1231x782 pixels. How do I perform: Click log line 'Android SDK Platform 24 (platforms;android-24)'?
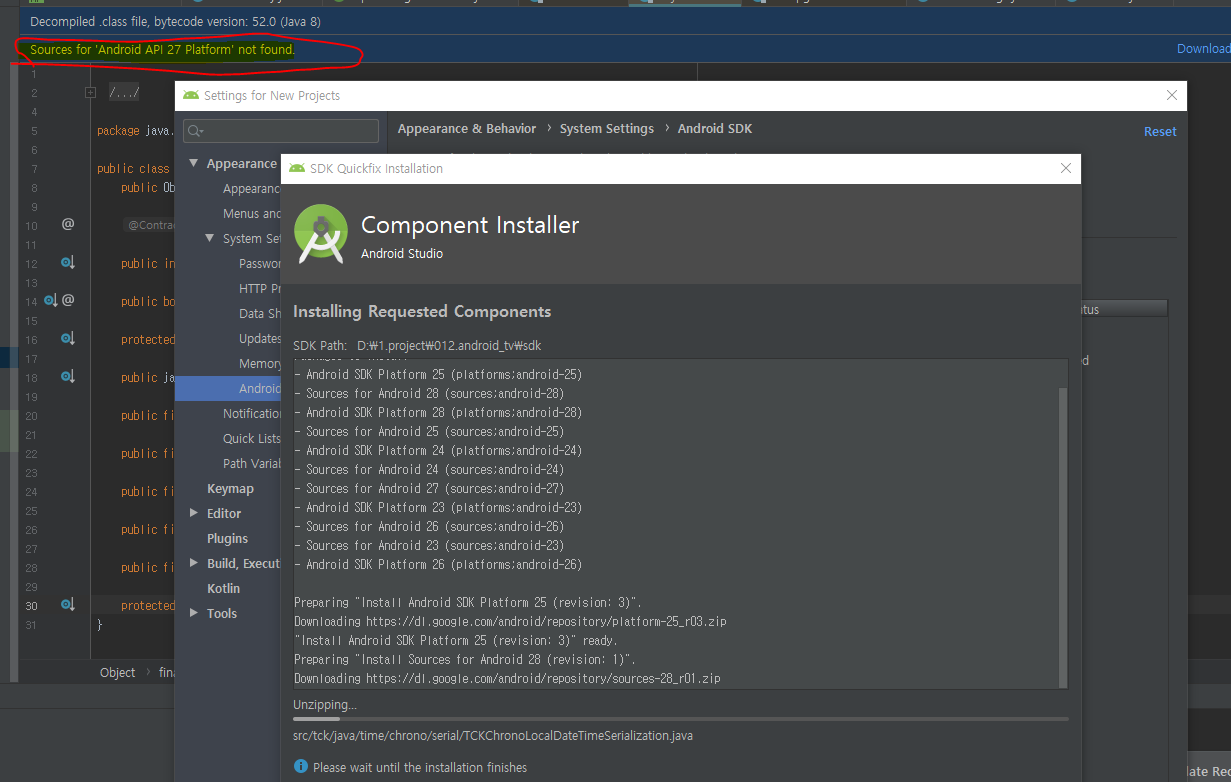pyautogui.click(x=438, y=451)
